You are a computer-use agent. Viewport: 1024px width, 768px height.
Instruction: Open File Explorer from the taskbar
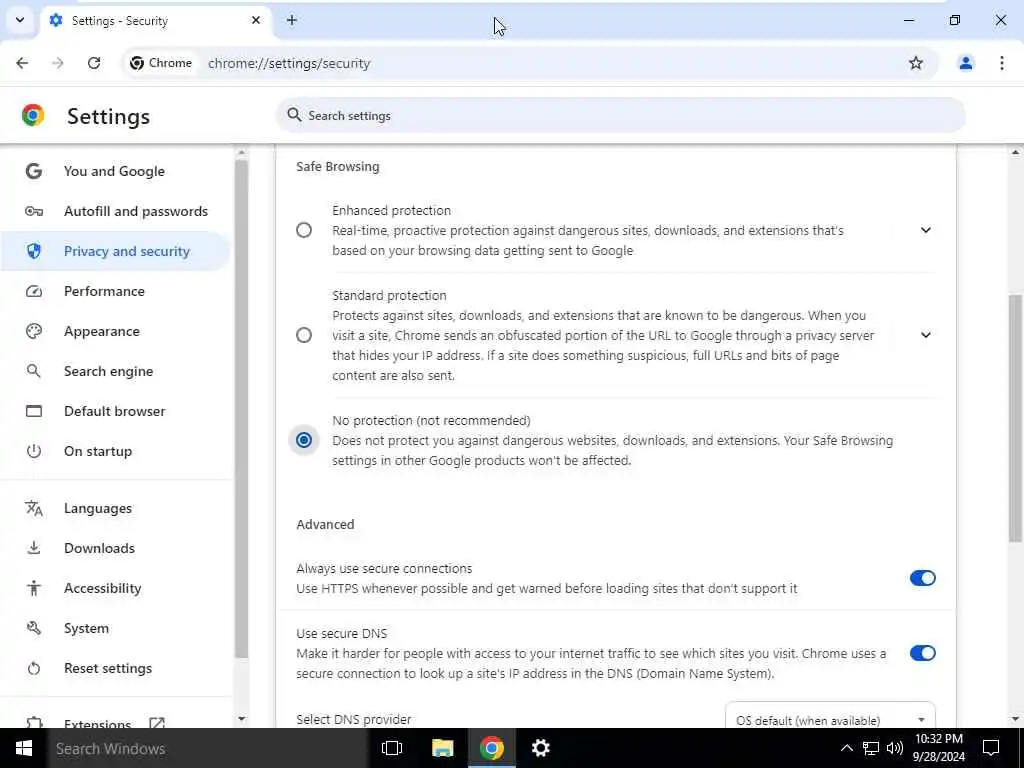[x=442, y=748]
